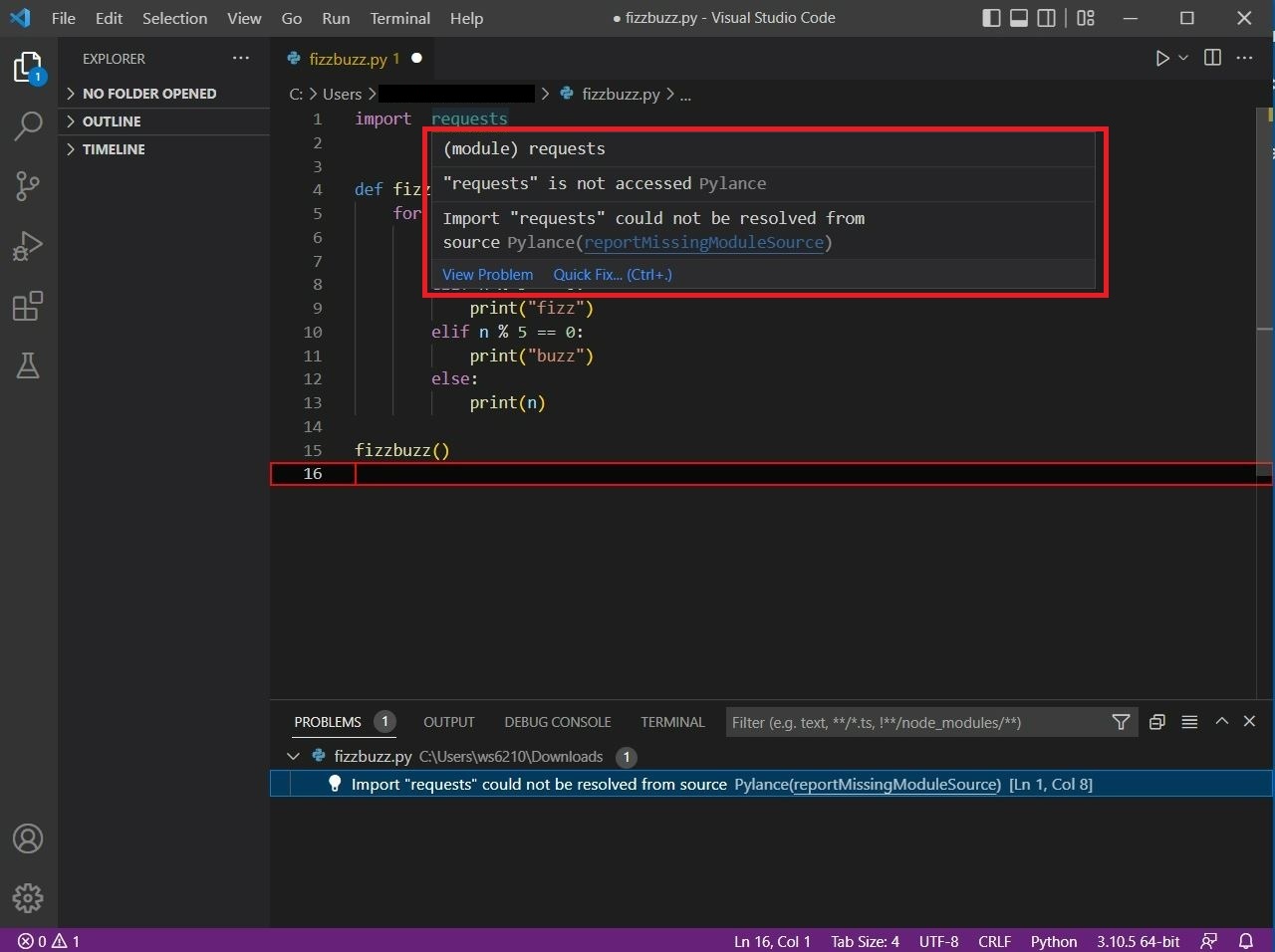Collapse all problems in panel
Image resolution: width=1275 pixels, height=952 pixels.
(x=1156, y=722)
